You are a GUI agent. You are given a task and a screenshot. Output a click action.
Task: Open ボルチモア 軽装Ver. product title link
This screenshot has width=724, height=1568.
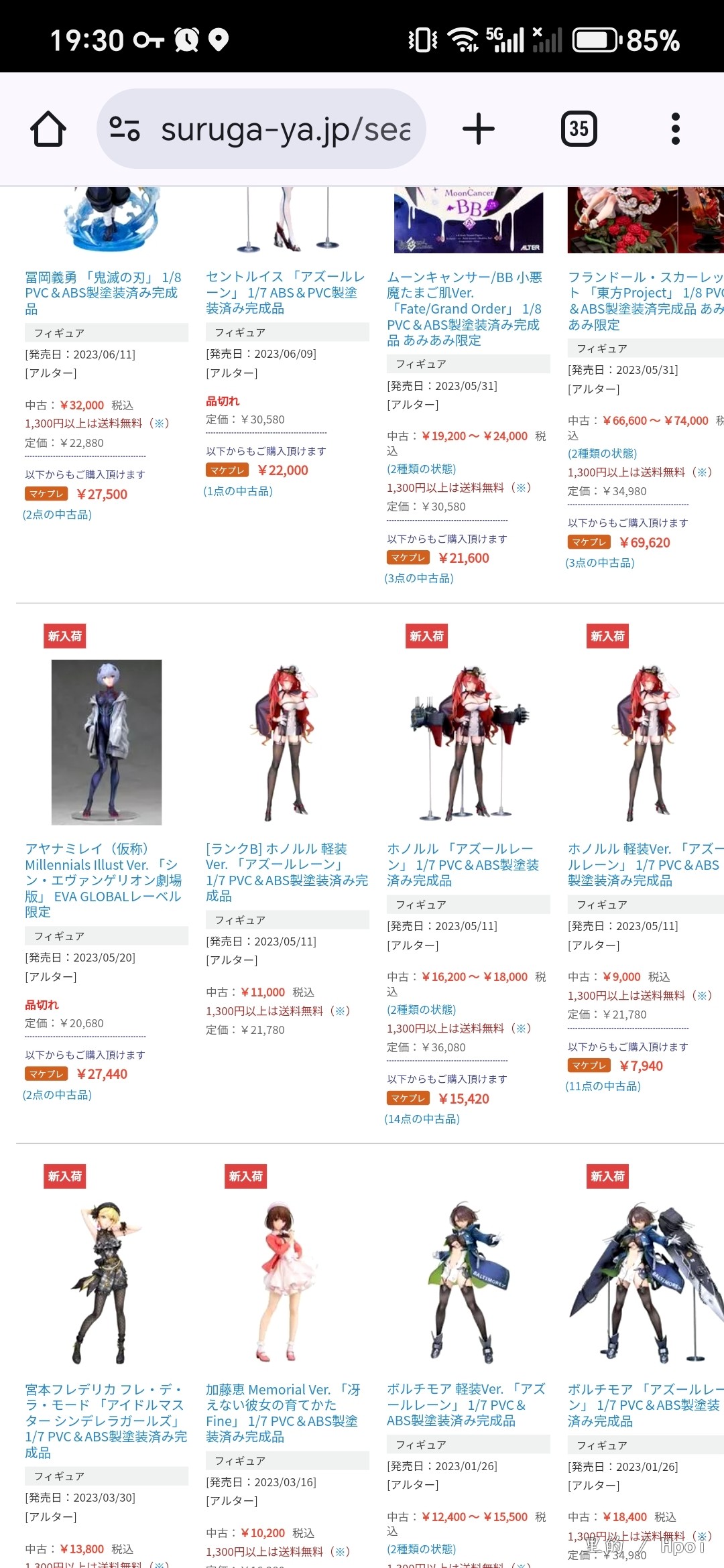(466, 1404)
